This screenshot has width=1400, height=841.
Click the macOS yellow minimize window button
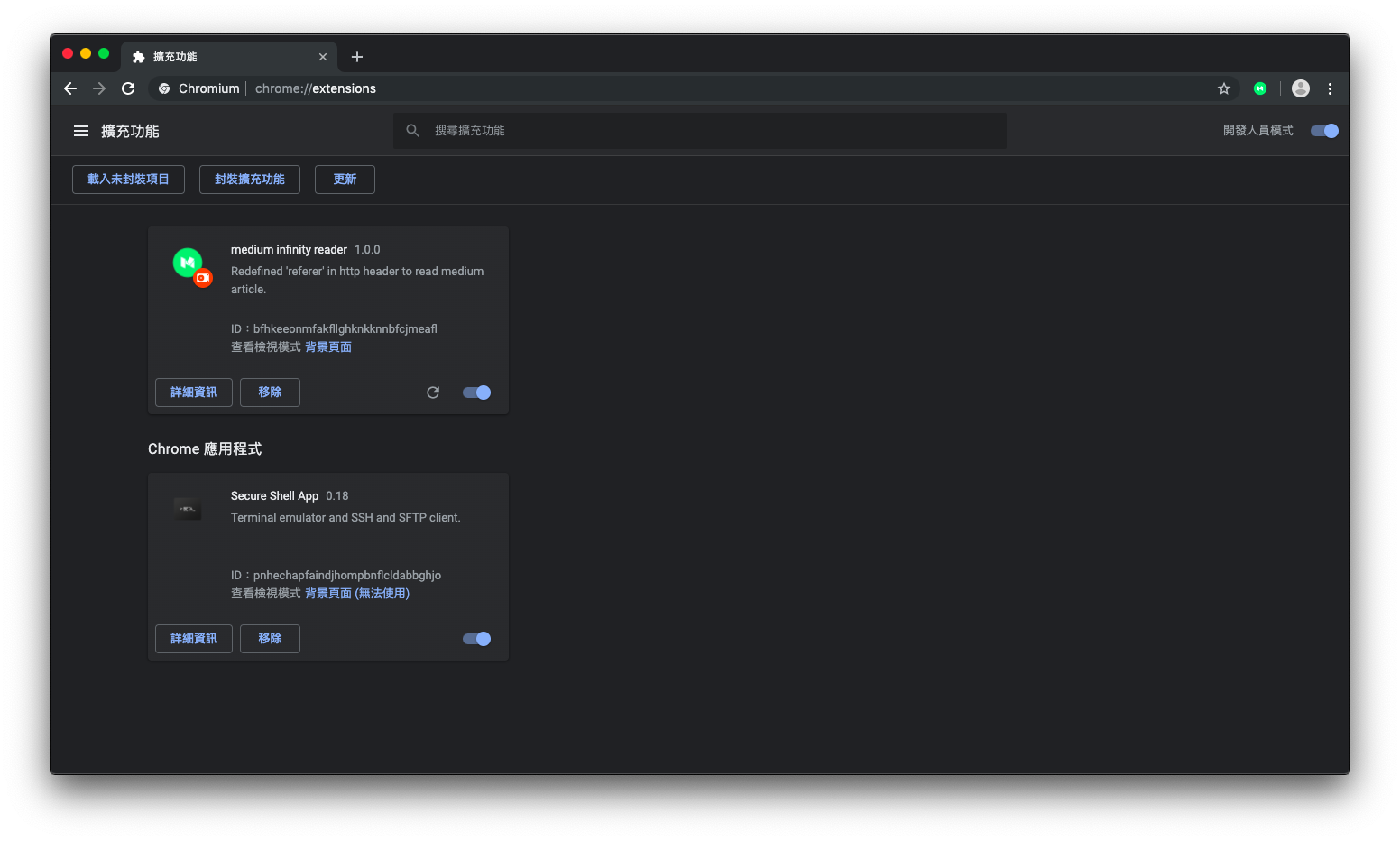point(86,53)
